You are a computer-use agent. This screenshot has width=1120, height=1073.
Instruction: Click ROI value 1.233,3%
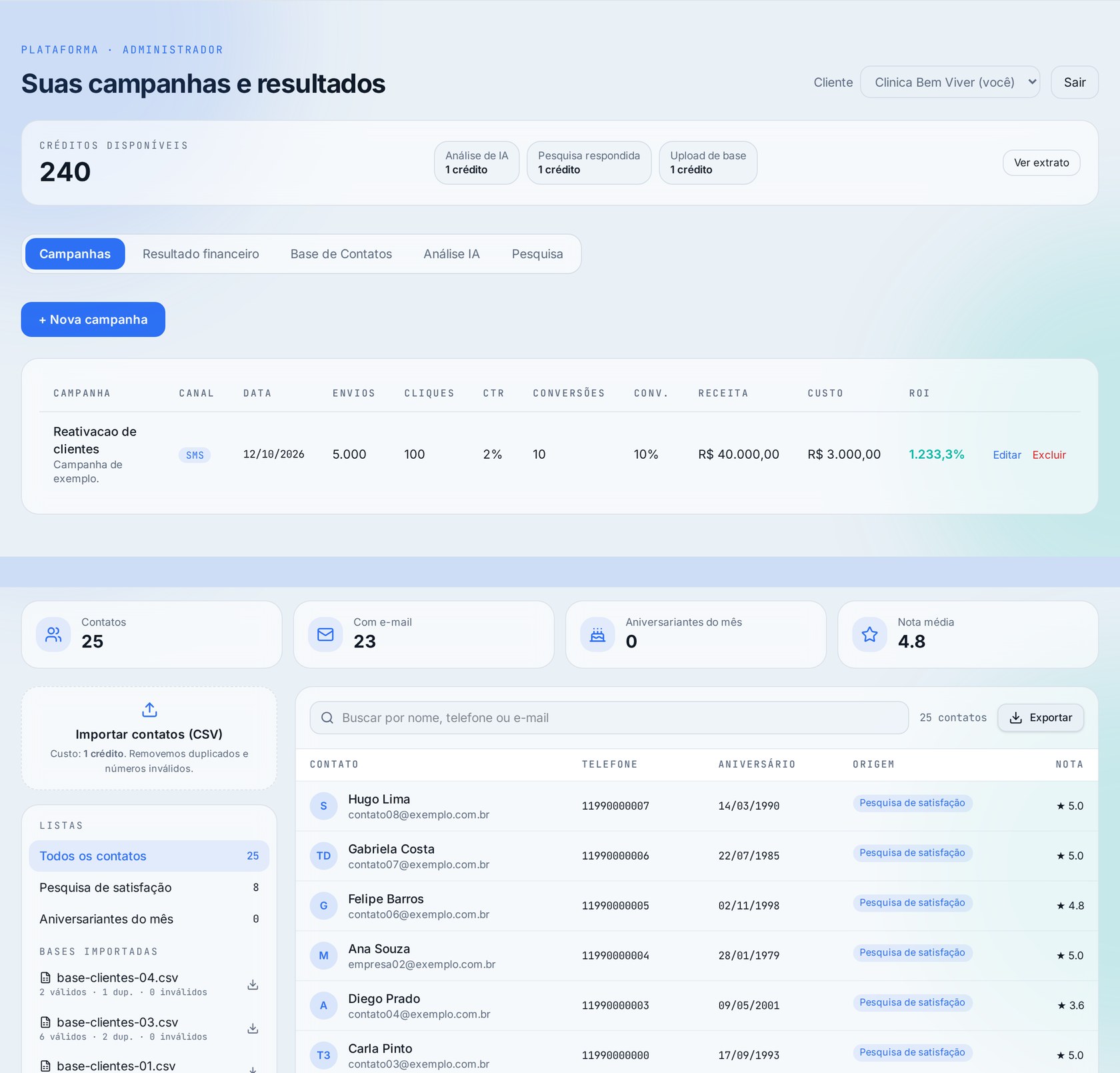pyautogui.click(x=936, y=454)
